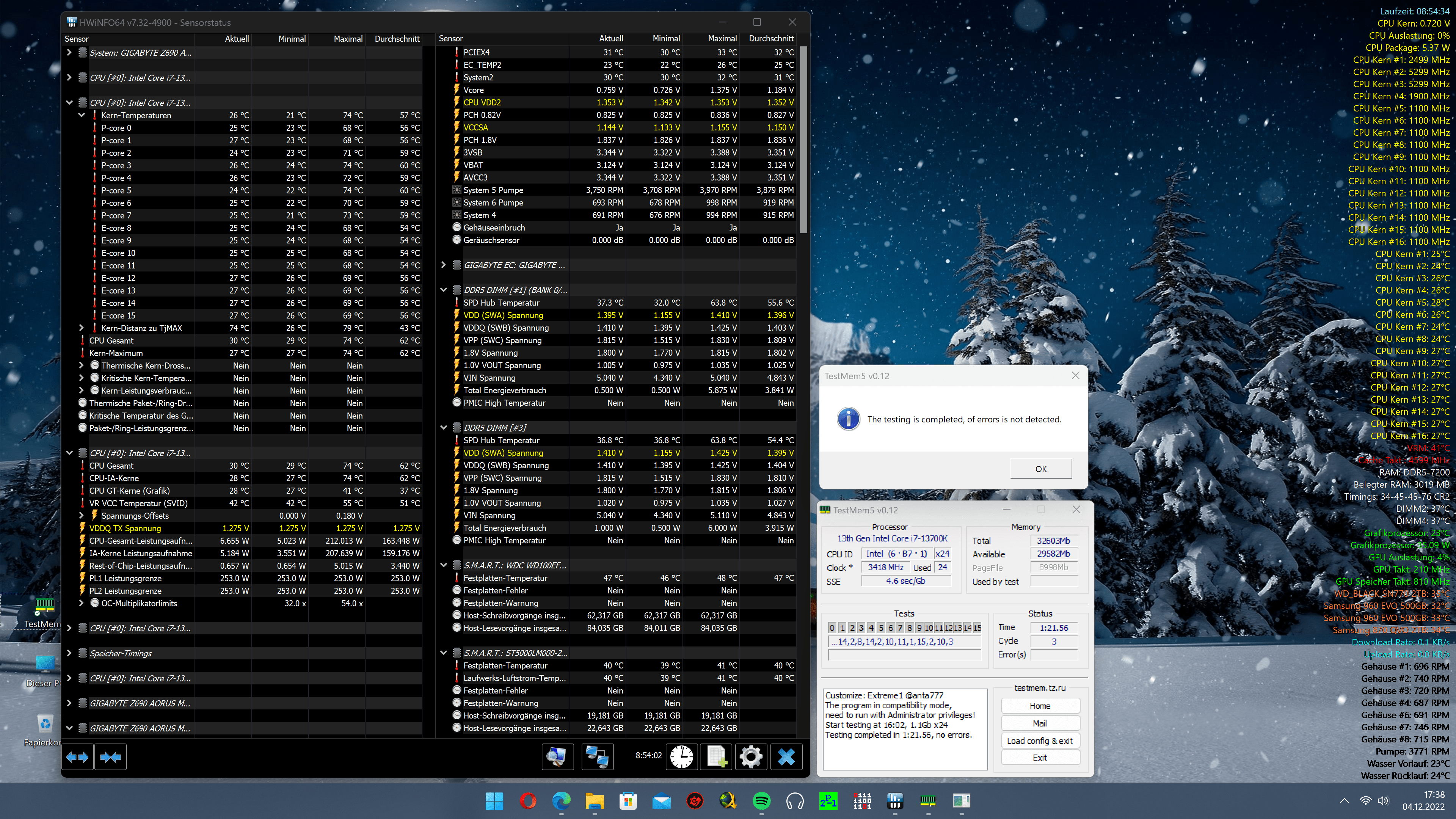Click the log file with plus icon
Image resolution: width=1456 pixels, height=819 pixels.
(717, 757)
